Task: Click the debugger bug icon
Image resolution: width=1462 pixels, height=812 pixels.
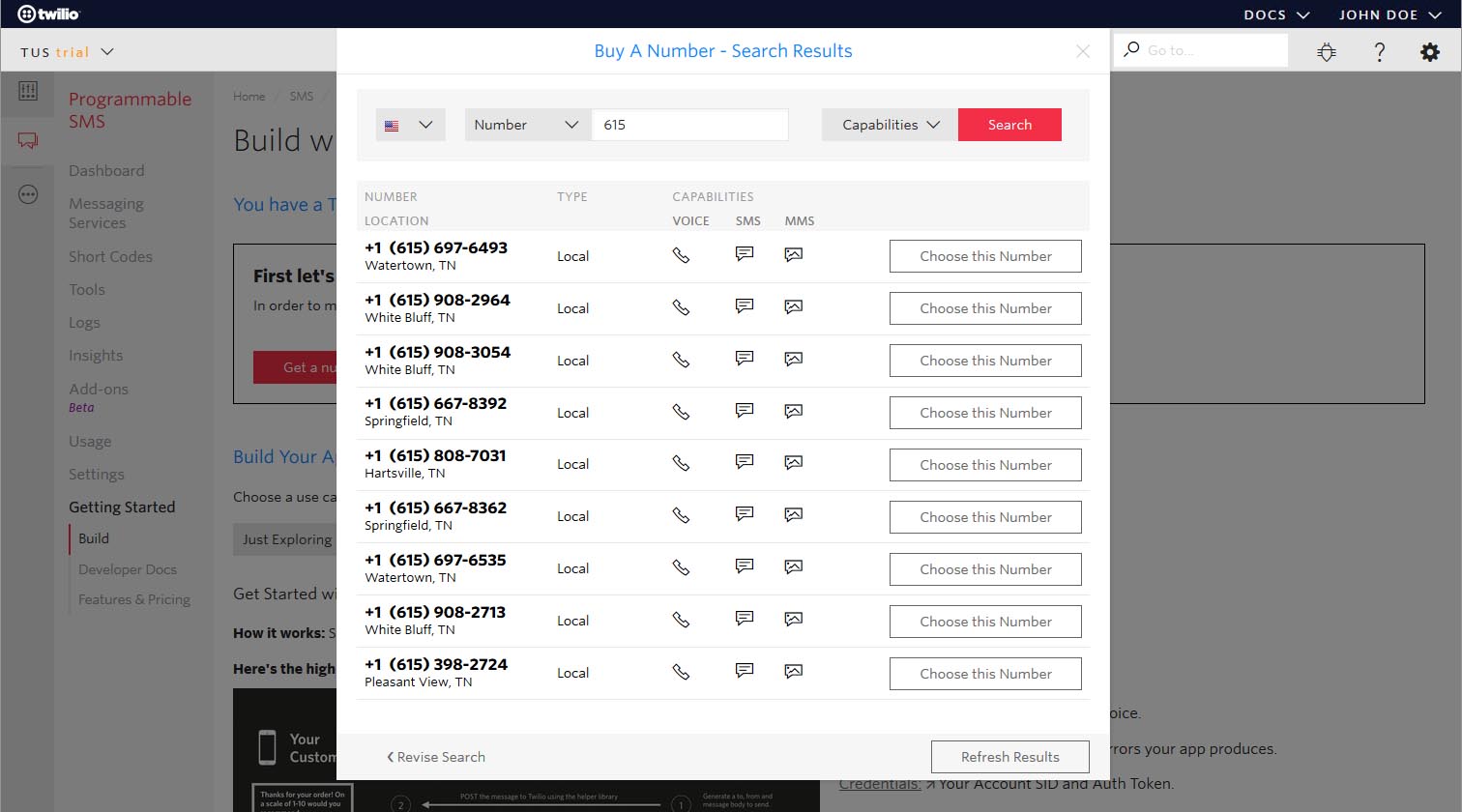Action: [1327, 52]
